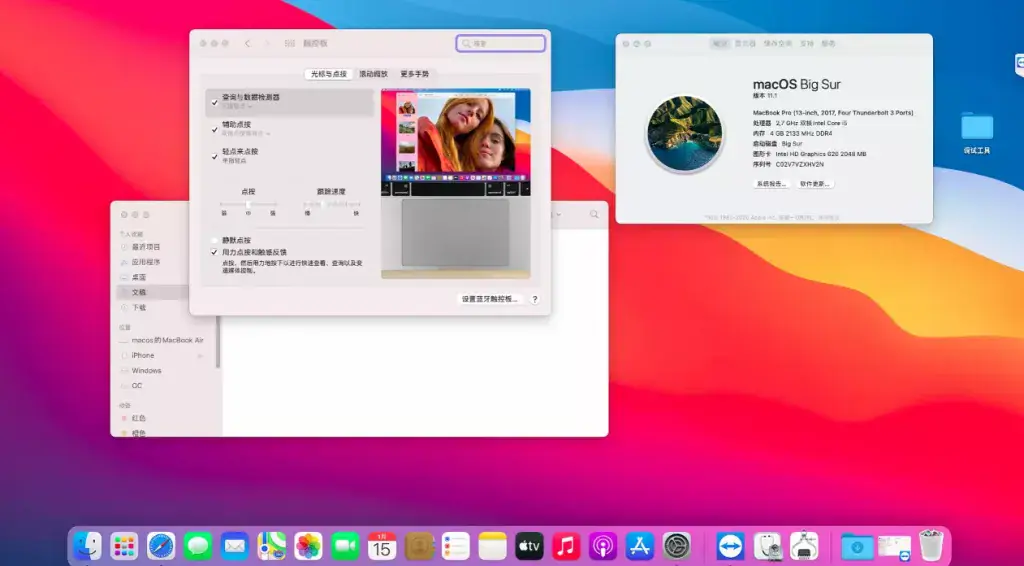
Task: Show all preferences grid icon
Action: coord(289,43)
